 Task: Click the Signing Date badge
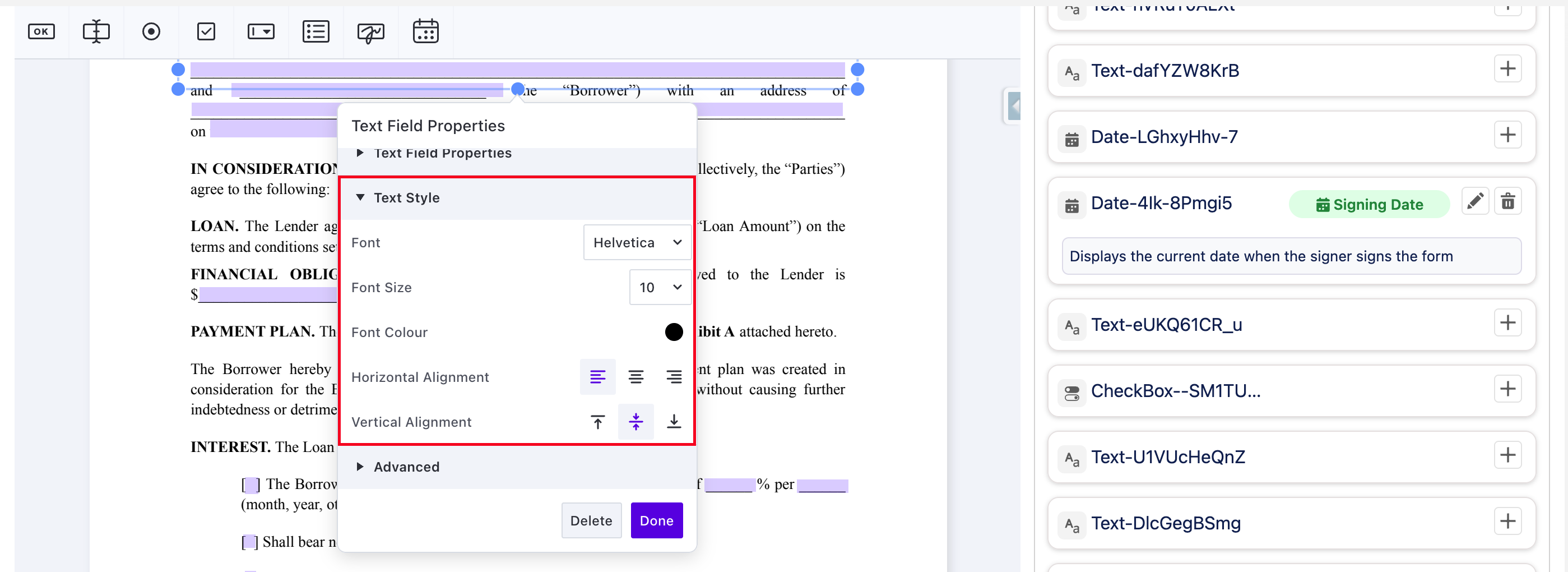pos(1369,205)
